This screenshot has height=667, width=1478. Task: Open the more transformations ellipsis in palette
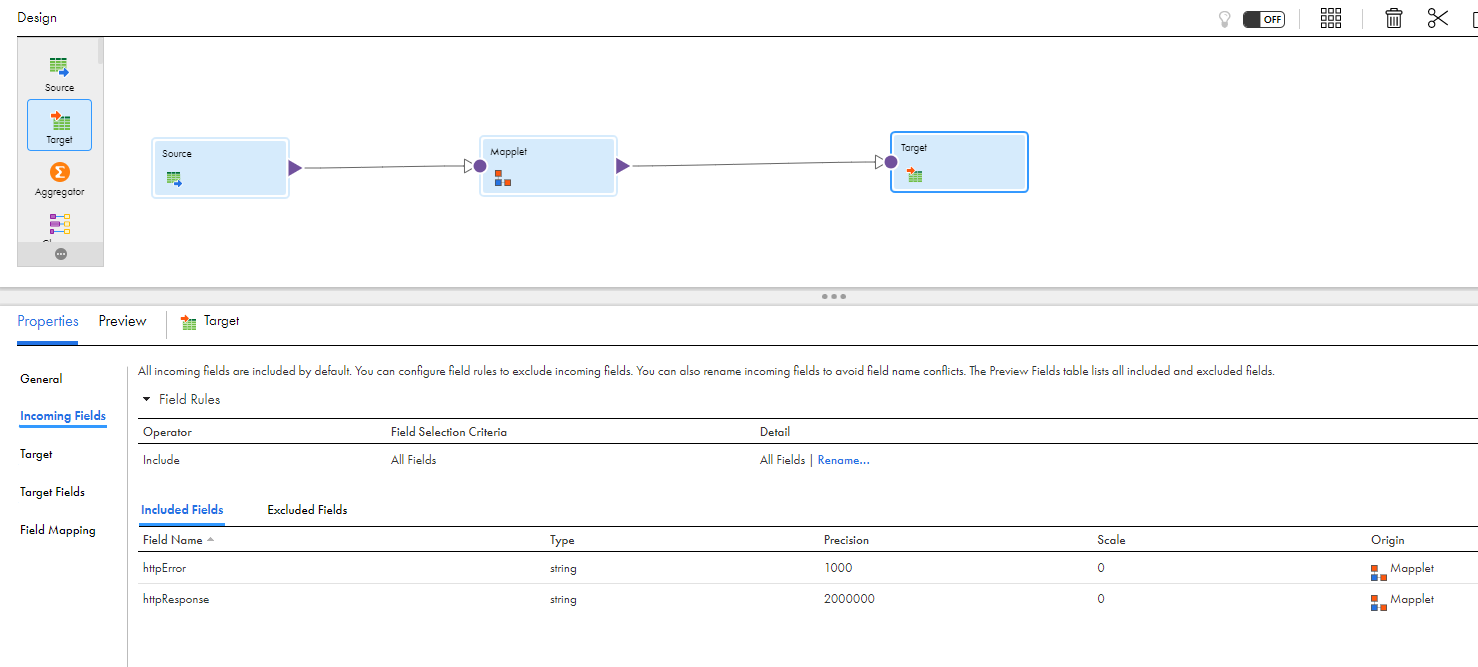[x=61, y=254]
